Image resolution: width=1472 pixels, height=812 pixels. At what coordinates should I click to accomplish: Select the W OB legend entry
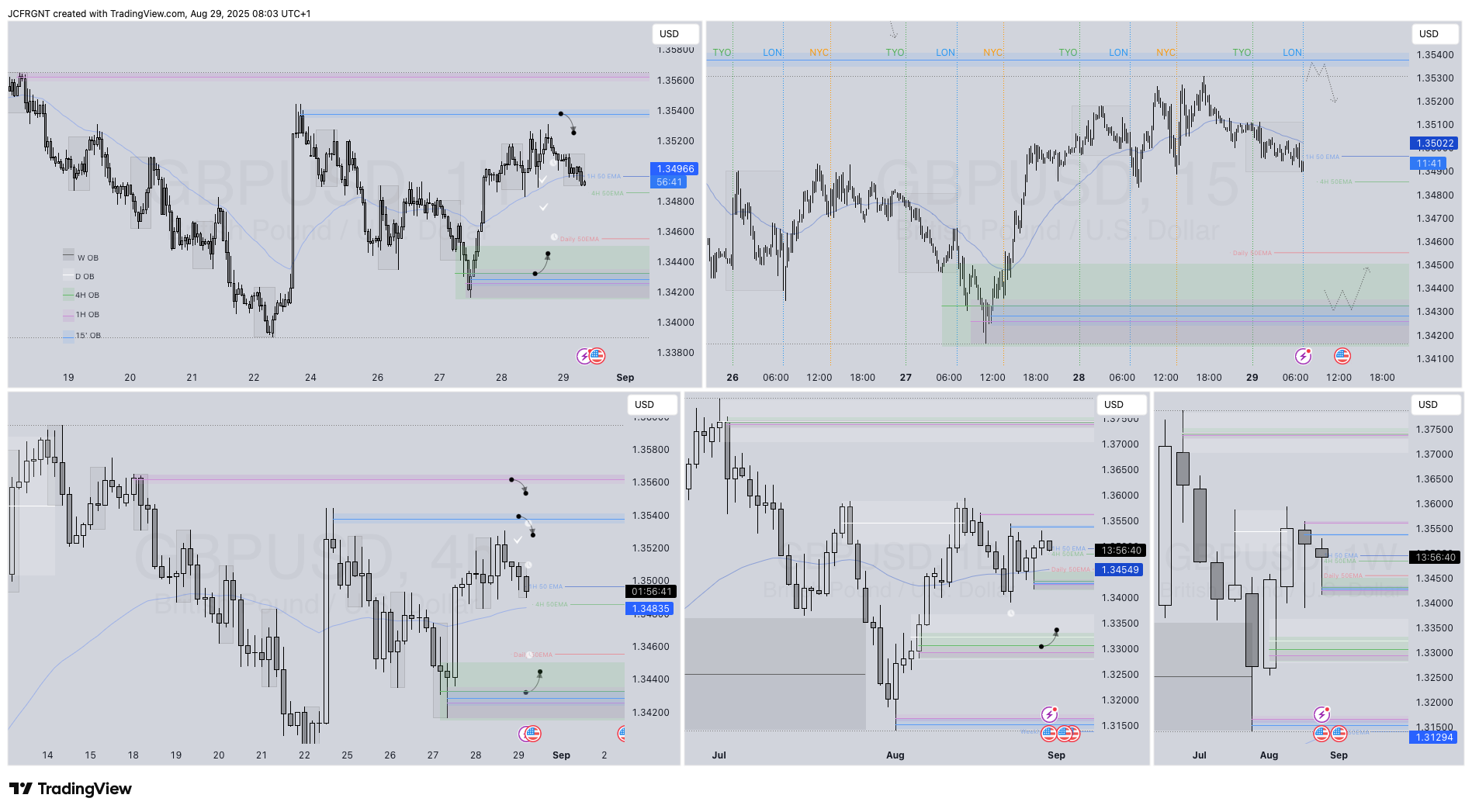[x=81, y=257]
